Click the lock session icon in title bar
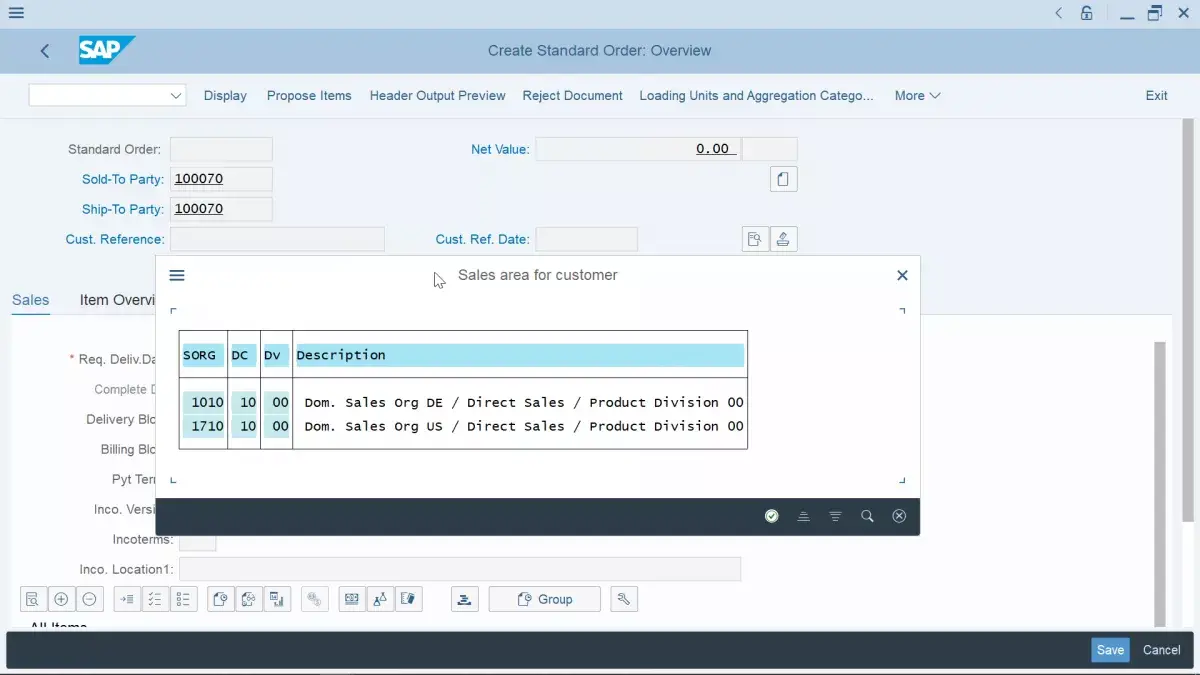The width and height of the screenshot is (1200, 675). click(1087, 13)
